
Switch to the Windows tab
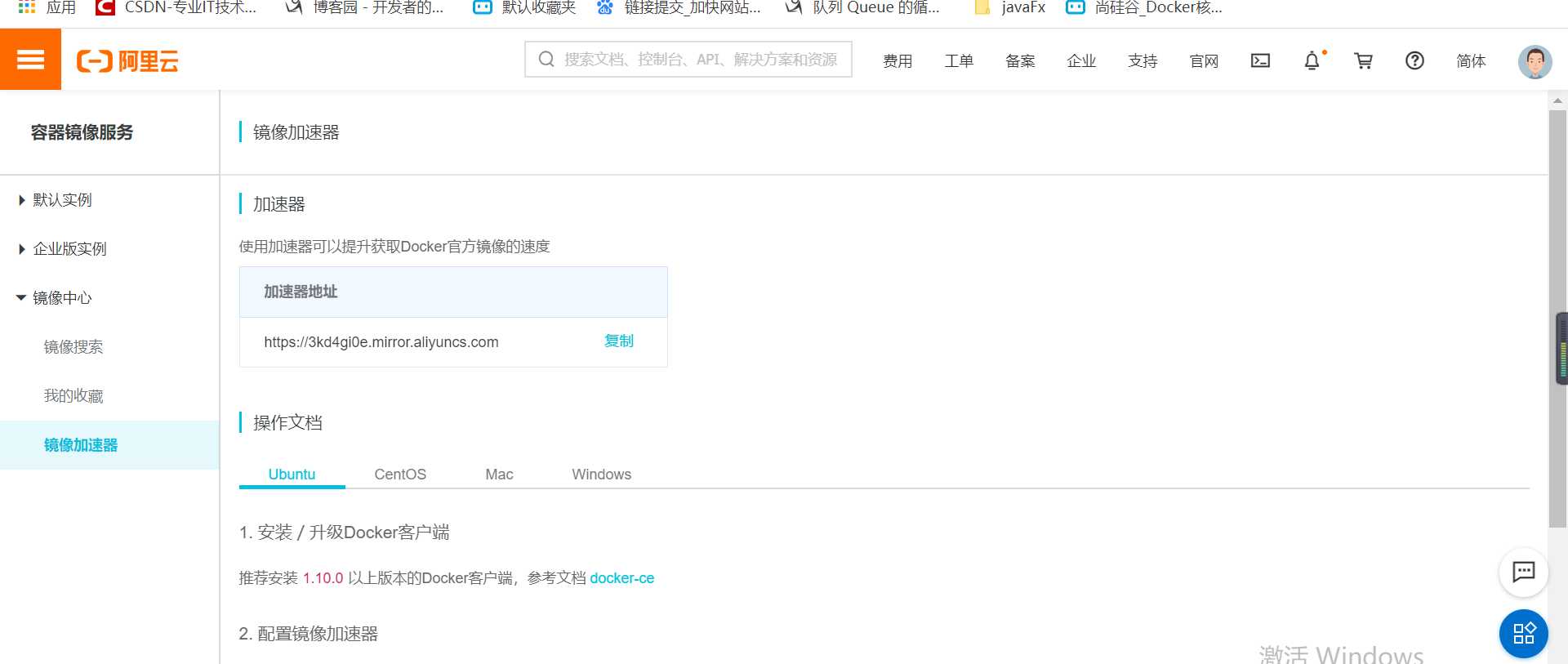tap(601, 475)
